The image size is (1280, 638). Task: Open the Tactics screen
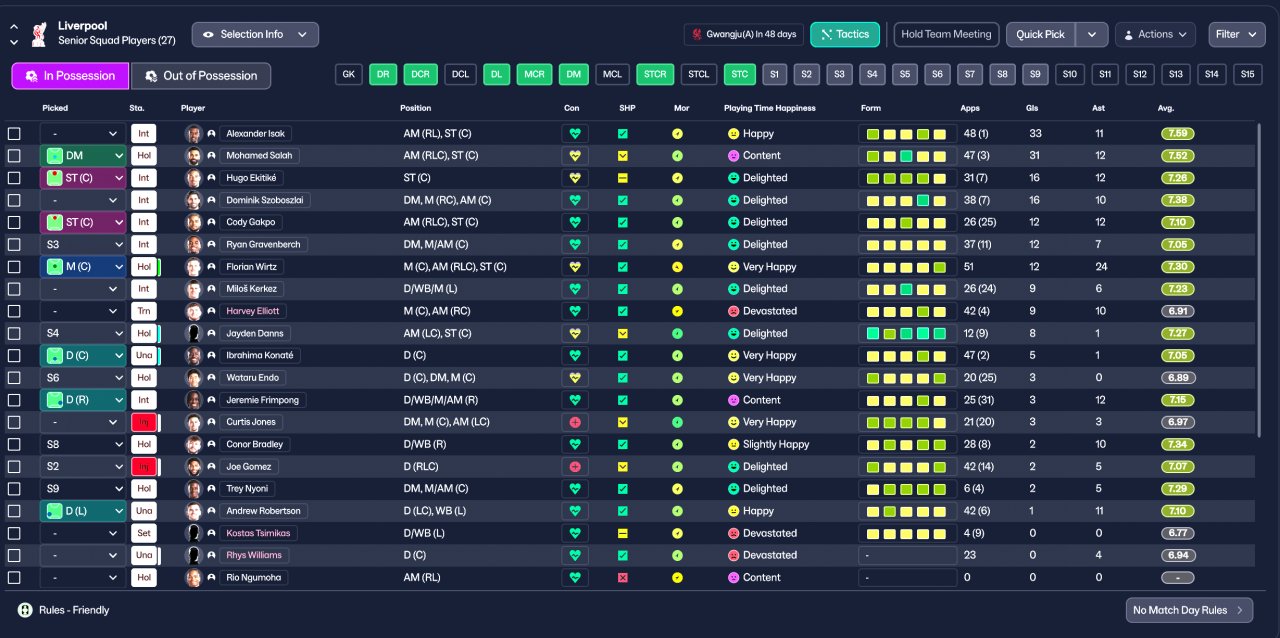point(845,34)
